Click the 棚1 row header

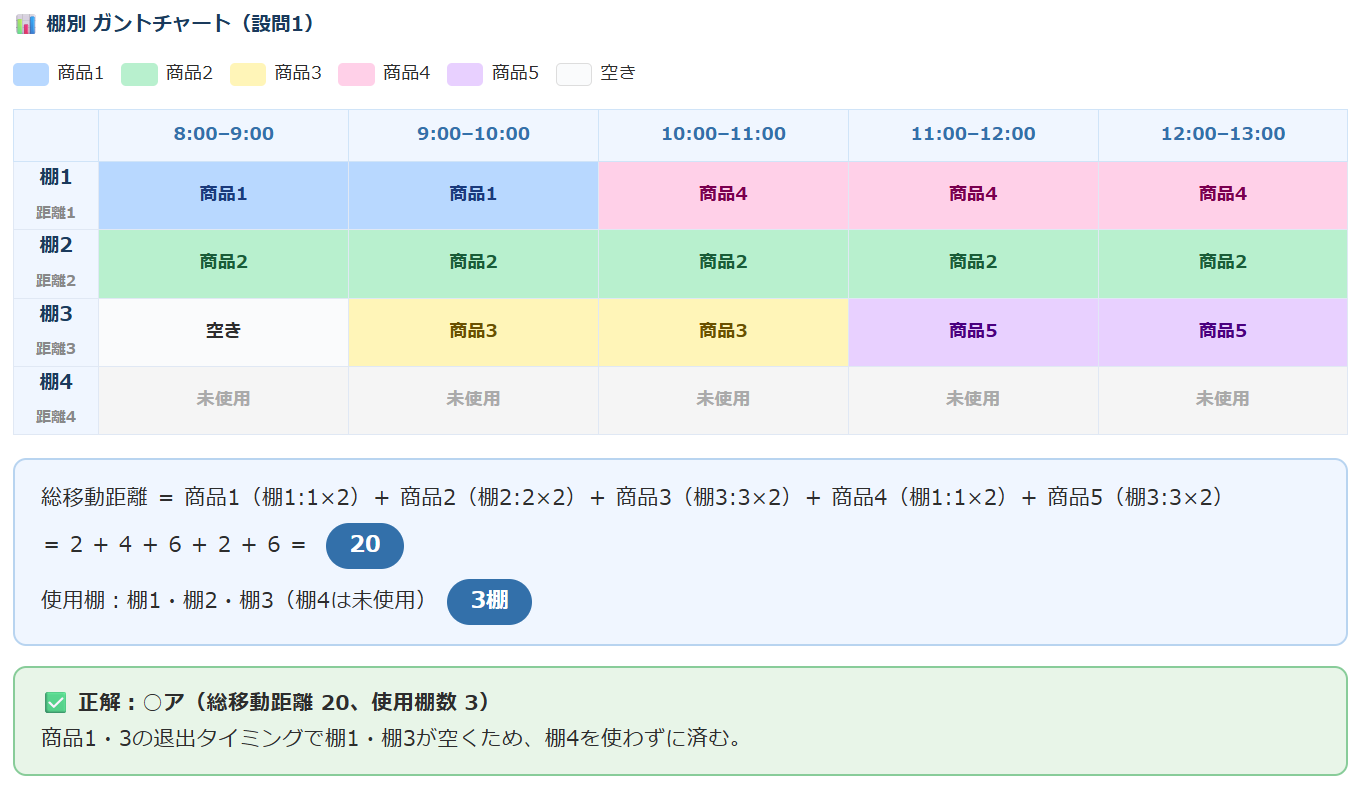click(x=56, y=195)
